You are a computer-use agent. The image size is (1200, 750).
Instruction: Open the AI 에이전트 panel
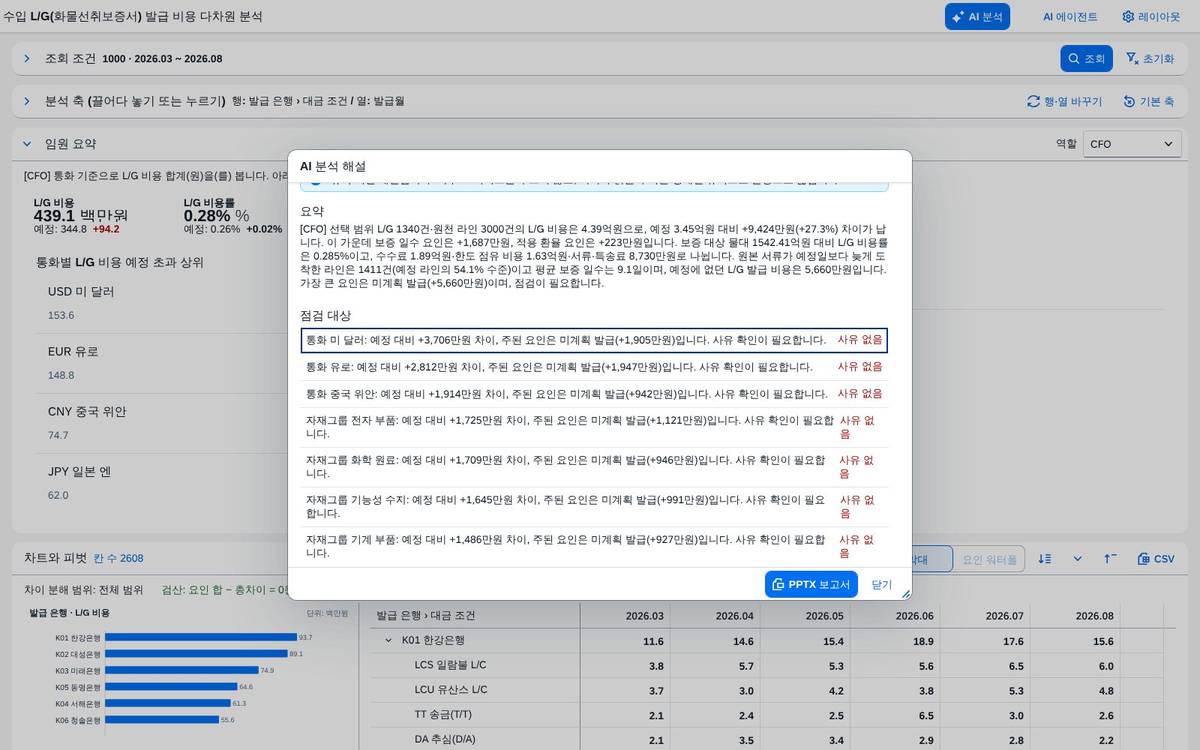tap(1069, 16)
